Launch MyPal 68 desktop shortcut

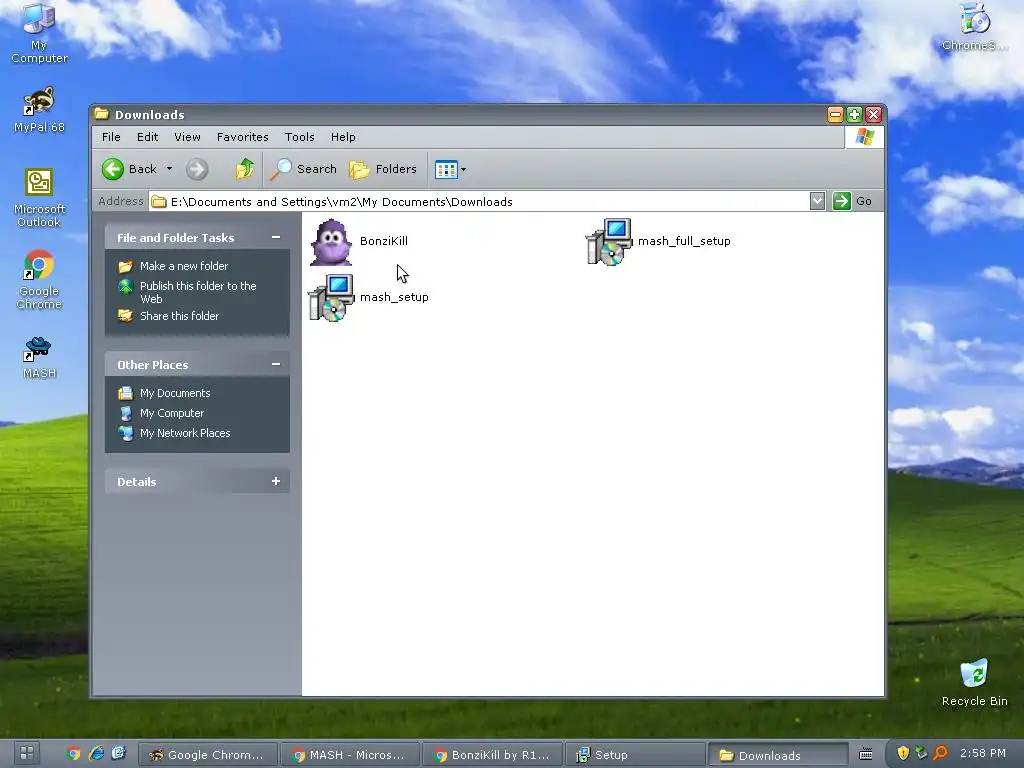click(39, 110)
